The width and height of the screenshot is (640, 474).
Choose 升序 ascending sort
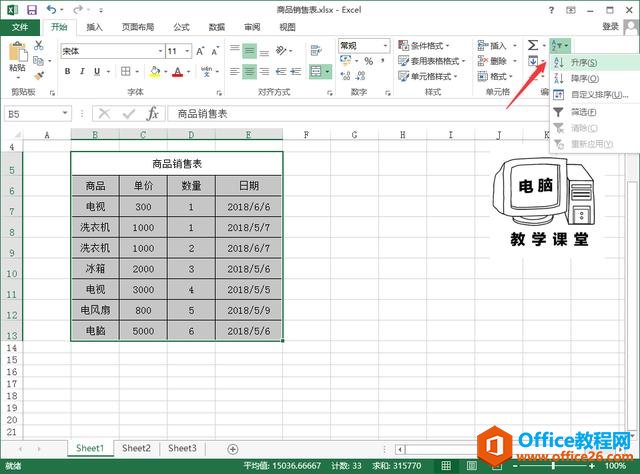[595, 62]
